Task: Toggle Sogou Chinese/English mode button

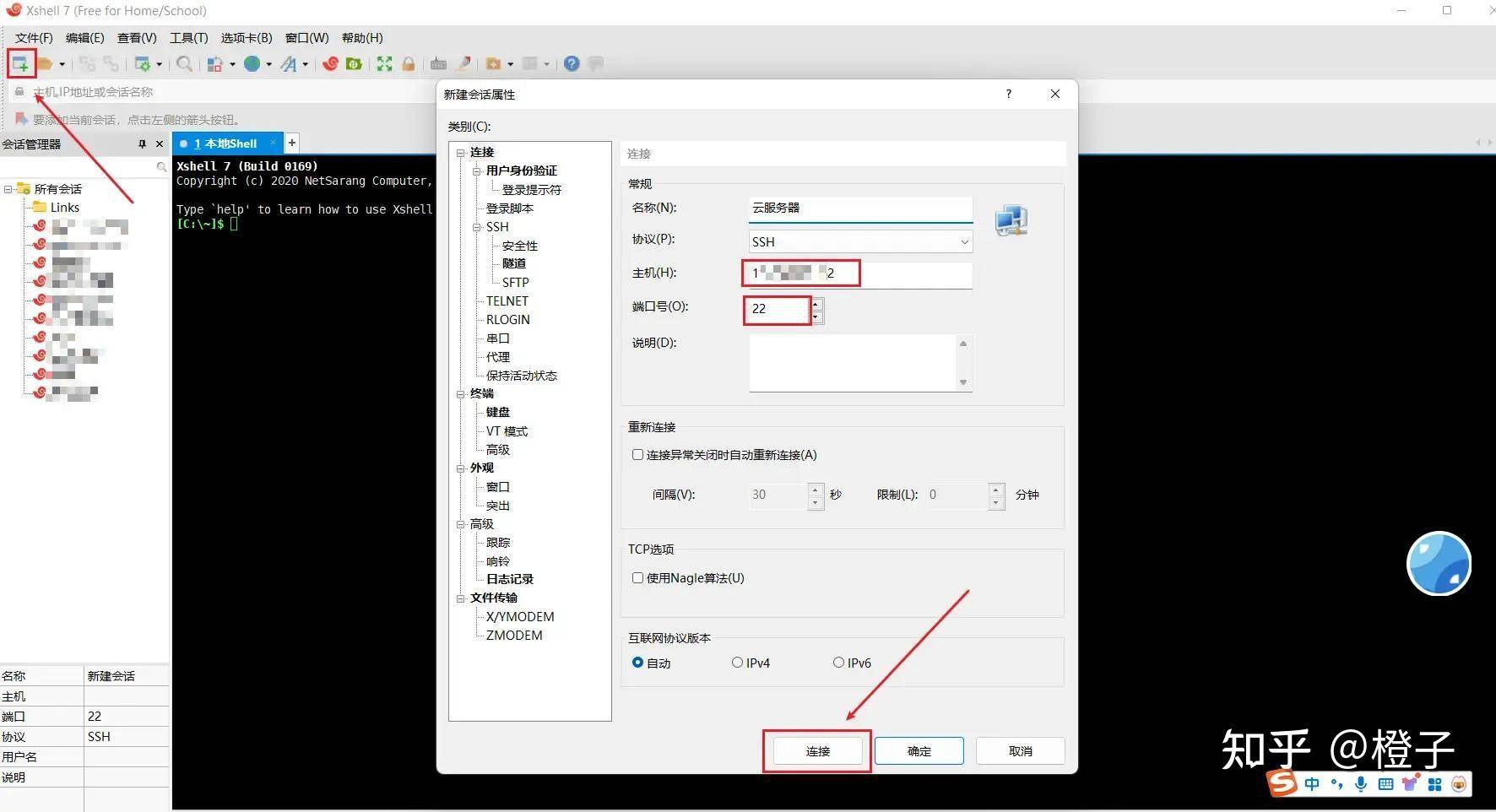Action: point(1312,784)
